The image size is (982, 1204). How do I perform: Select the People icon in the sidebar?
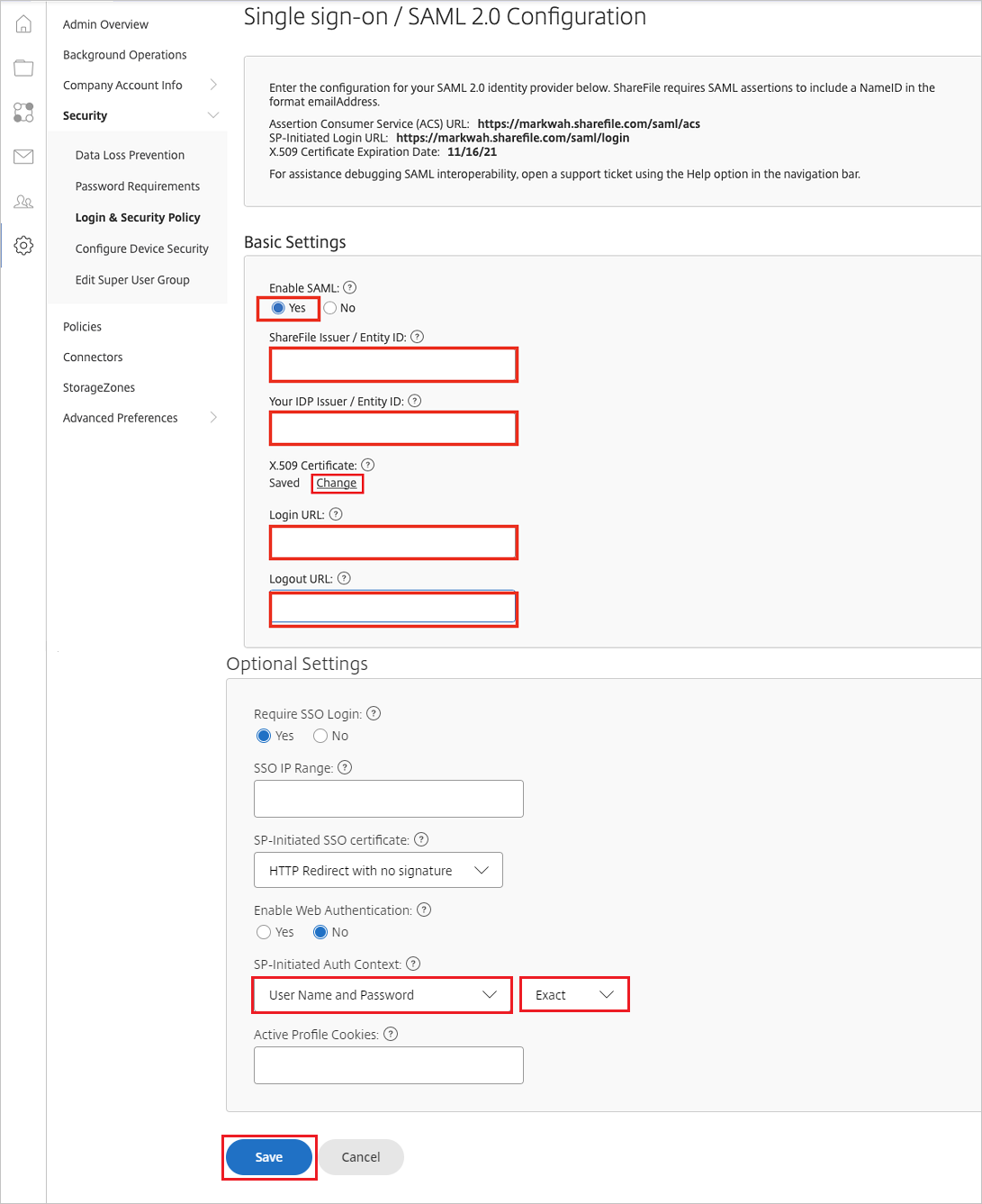(x=23, y=202)
